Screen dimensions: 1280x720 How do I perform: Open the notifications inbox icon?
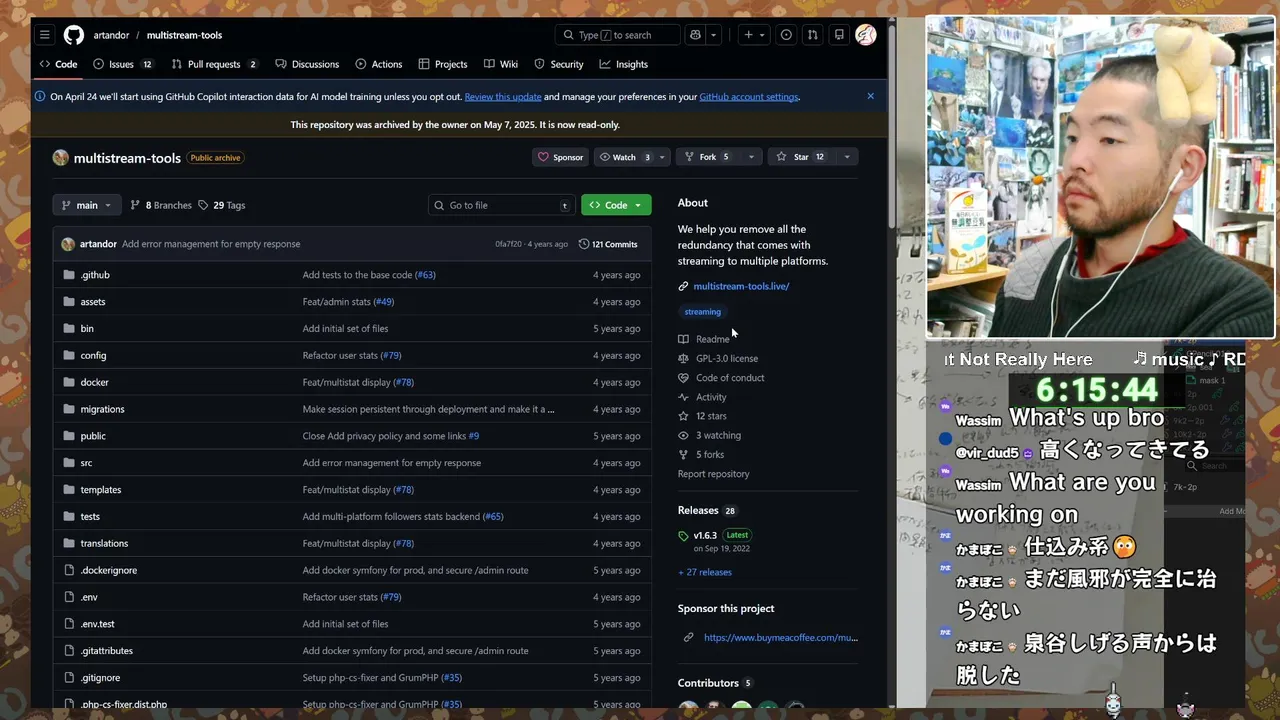point(839,35)
